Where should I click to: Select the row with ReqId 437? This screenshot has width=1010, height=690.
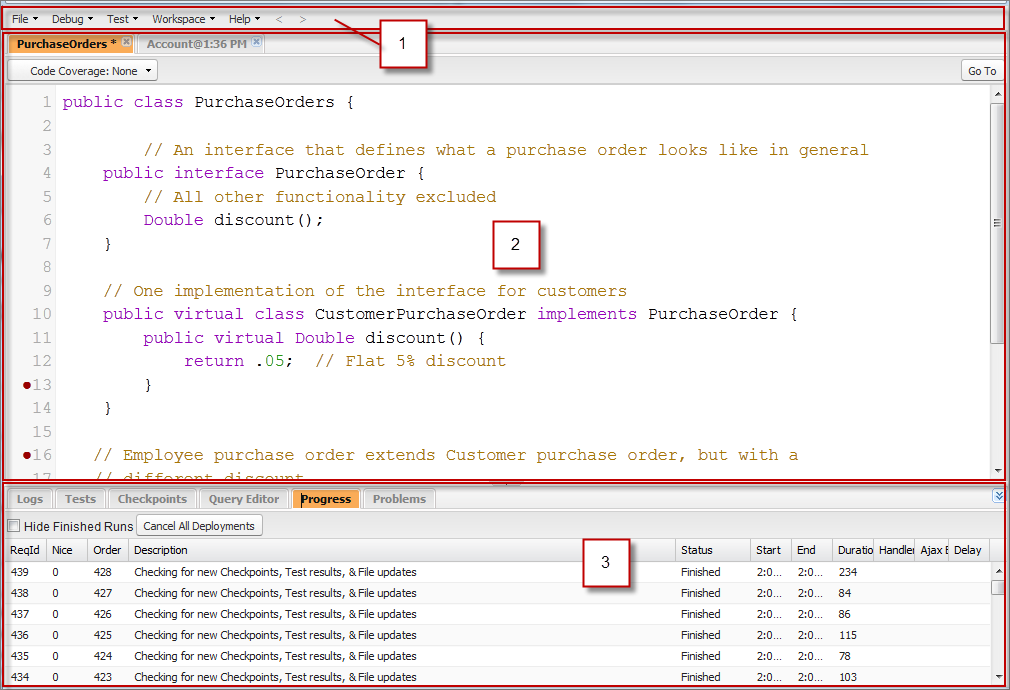point(497,614)
